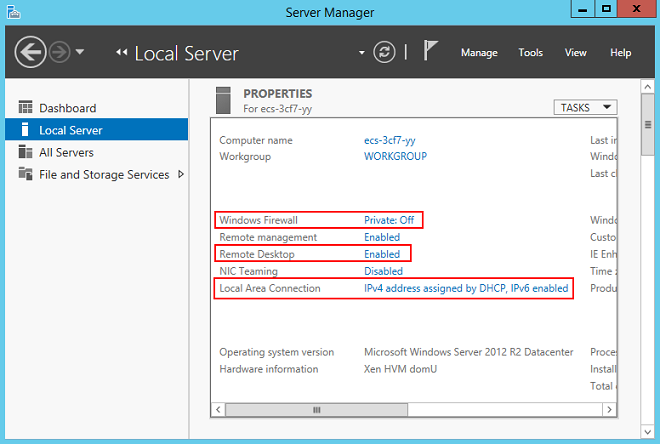Image resolution: width=660 pixels, height=444 pixels.
Task: Click the horizontal scrollbar thumb
Action: [317, 409]
